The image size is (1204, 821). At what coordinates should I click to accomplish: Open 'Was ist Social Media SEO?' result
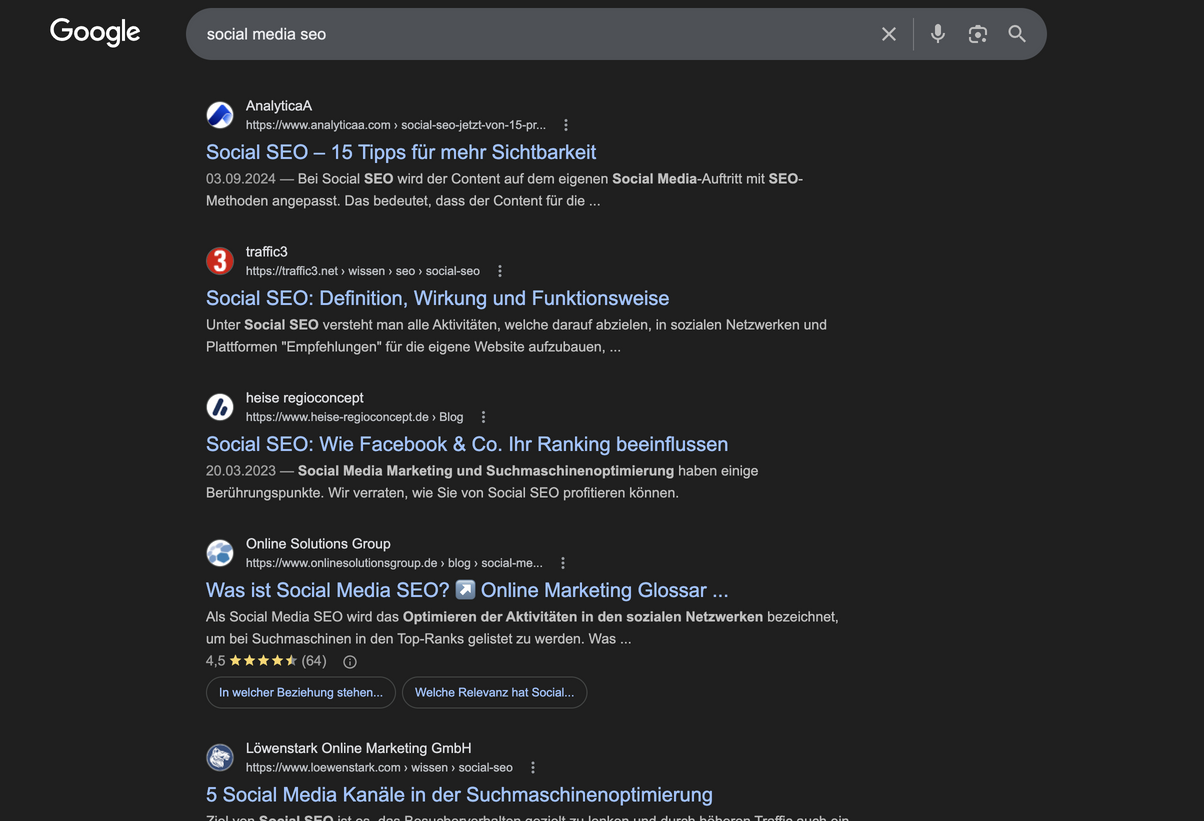467,590
